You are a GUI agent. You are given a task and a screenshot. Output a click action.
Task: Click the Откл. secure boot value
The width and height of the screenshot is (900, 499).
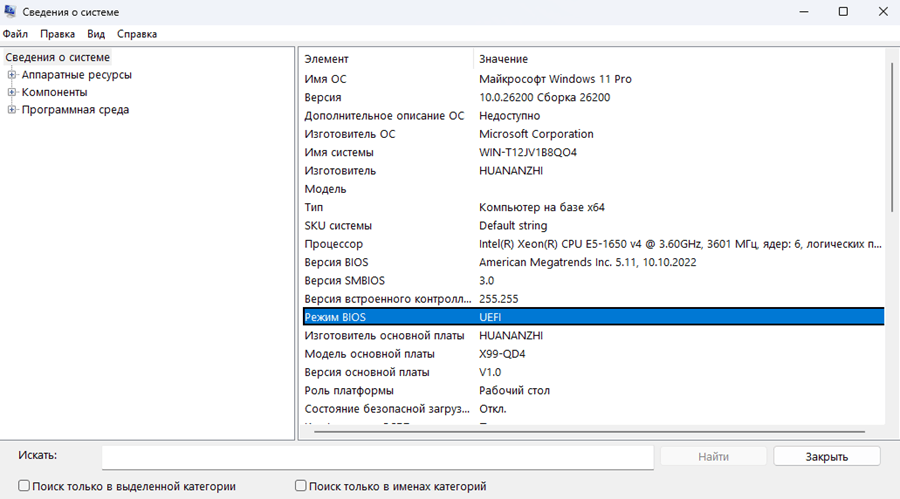pos(492,409)
